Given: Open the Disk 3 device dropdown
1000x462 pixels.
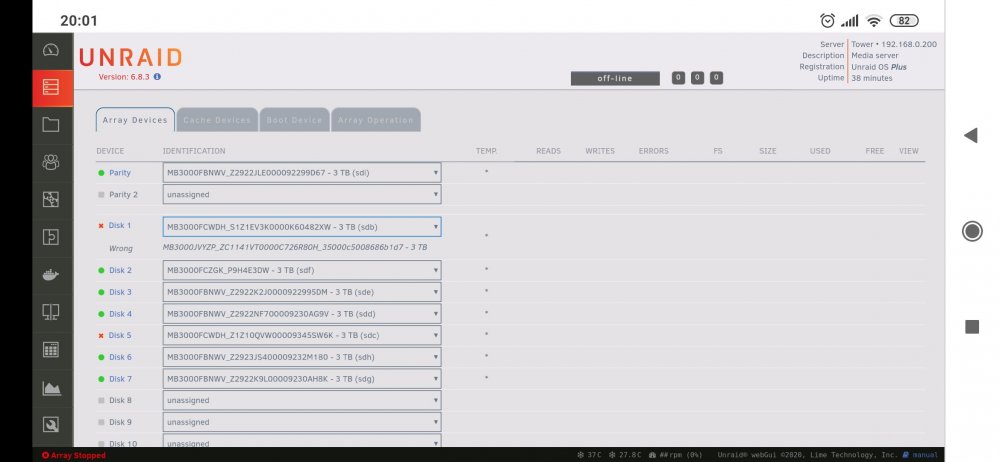Looking at the screenshot, I should (302, 292).
